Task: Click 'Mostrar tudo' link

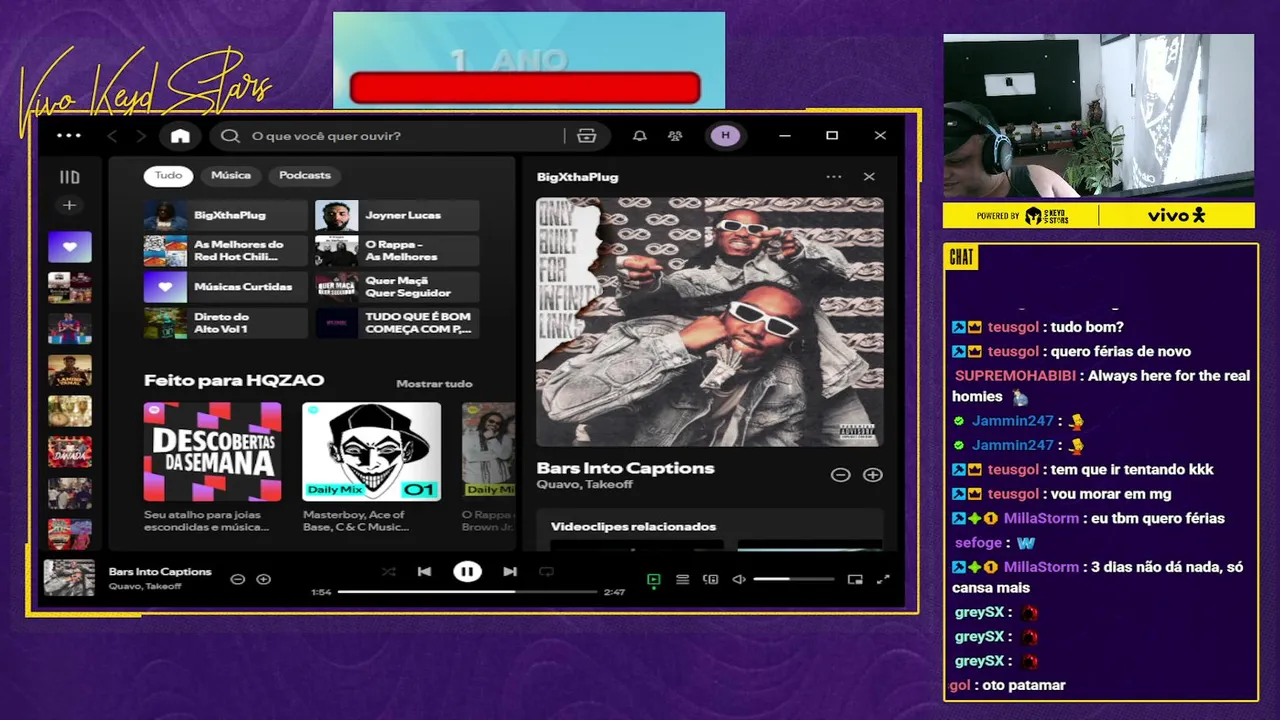Action: coord(434,384)
